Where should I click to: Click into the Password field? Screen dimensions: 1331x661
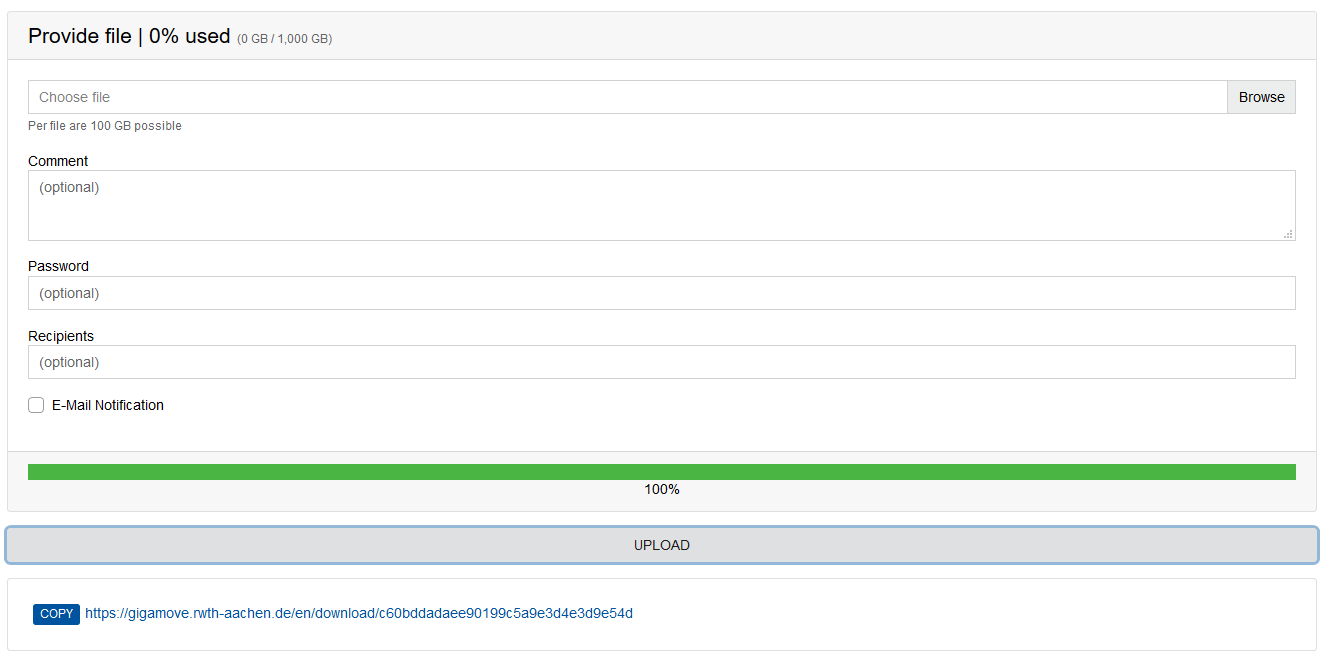click(660, 293)
